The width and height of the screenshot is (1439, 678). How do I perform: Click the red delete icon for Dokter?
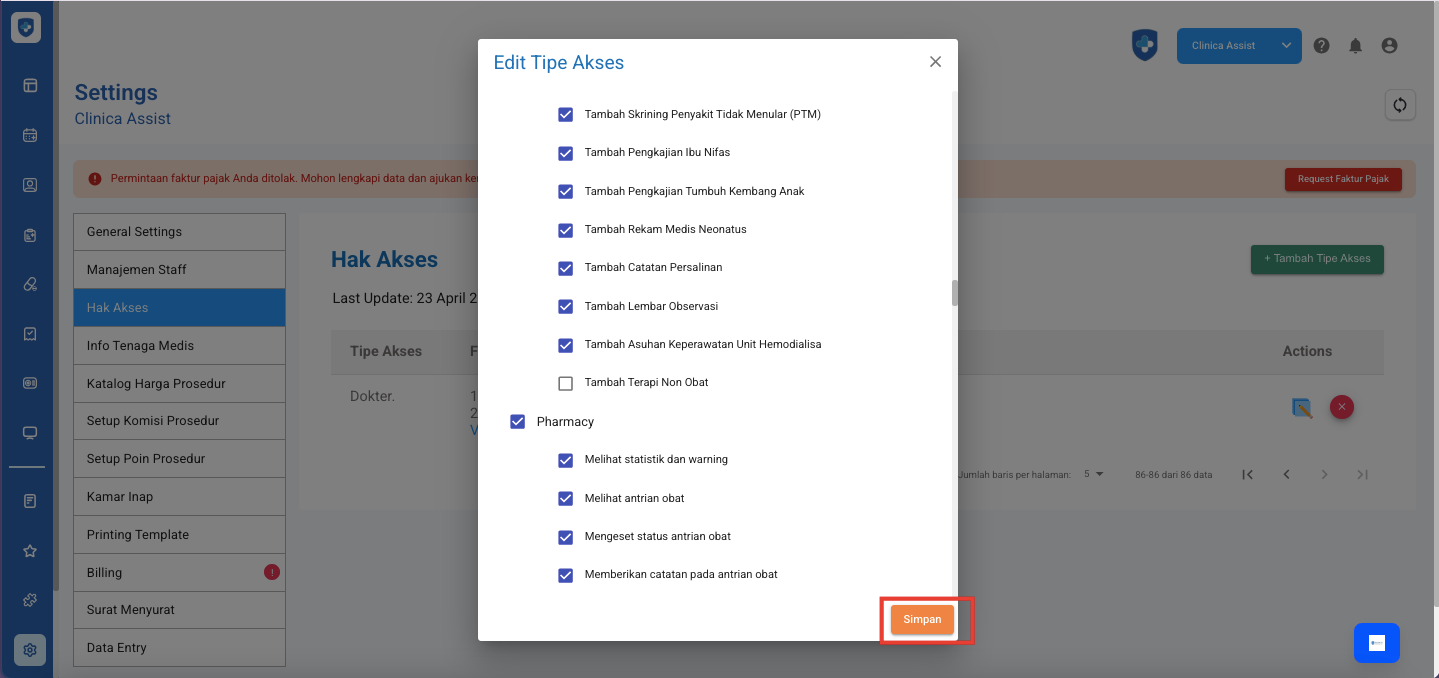(x=1341, y=407)
